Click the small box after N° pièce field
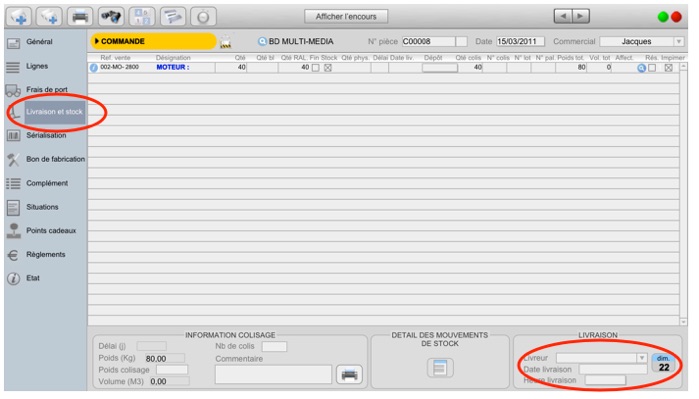Screen dimensions: 699x399 click(x=461, y=41)
